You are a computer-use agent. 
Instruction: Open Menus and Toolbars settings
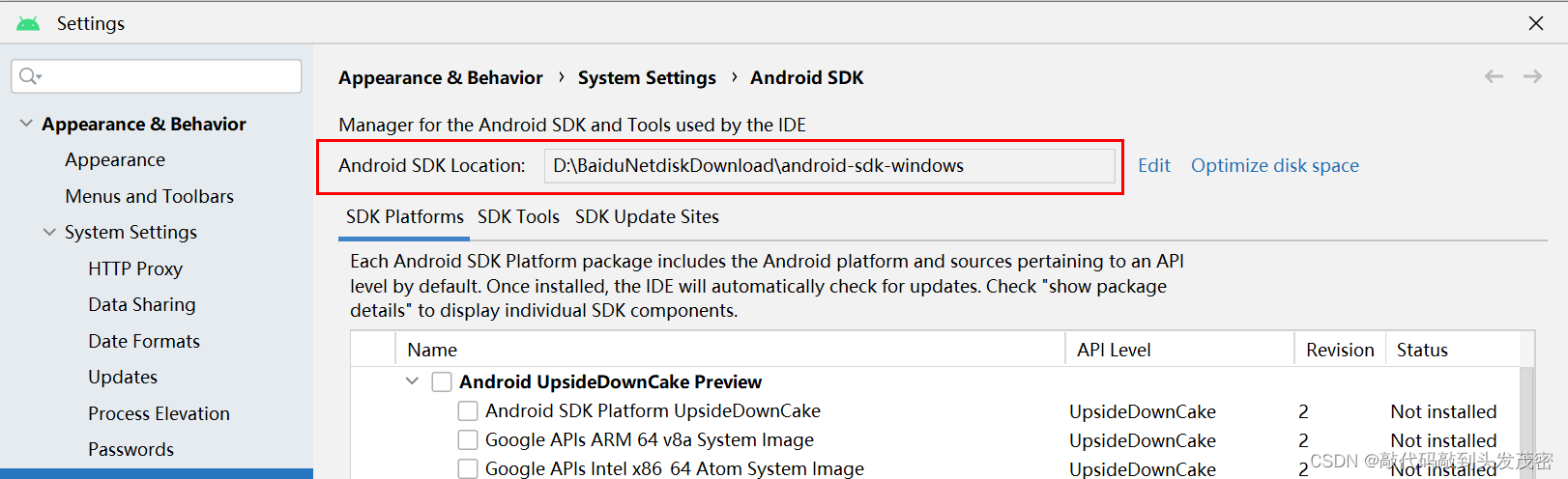pos(150,196)
